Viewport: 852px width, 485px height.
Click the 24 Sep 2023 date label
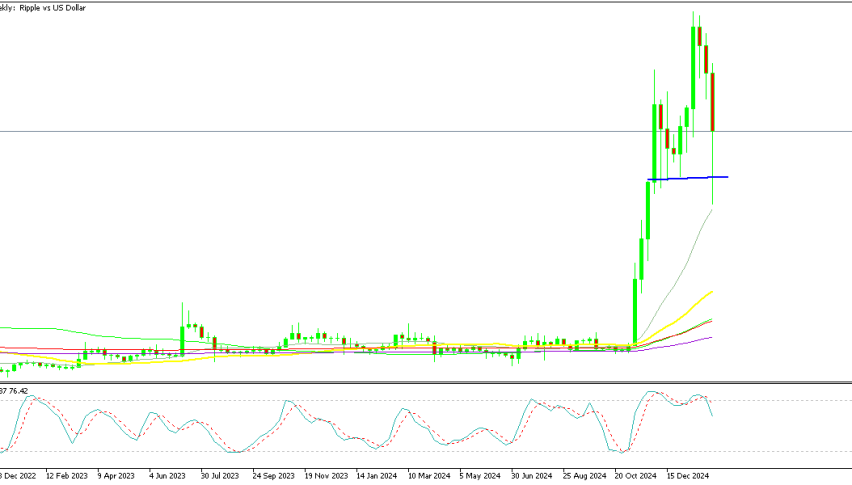pos(273,476)
